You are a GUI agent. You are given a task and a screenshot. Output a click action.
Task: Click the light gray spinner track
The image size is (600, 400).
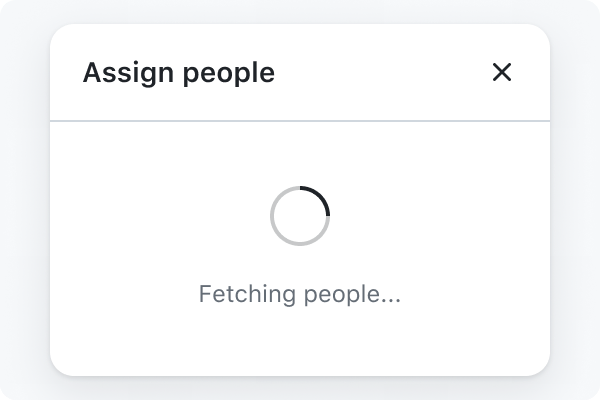(x=277, y=232)
